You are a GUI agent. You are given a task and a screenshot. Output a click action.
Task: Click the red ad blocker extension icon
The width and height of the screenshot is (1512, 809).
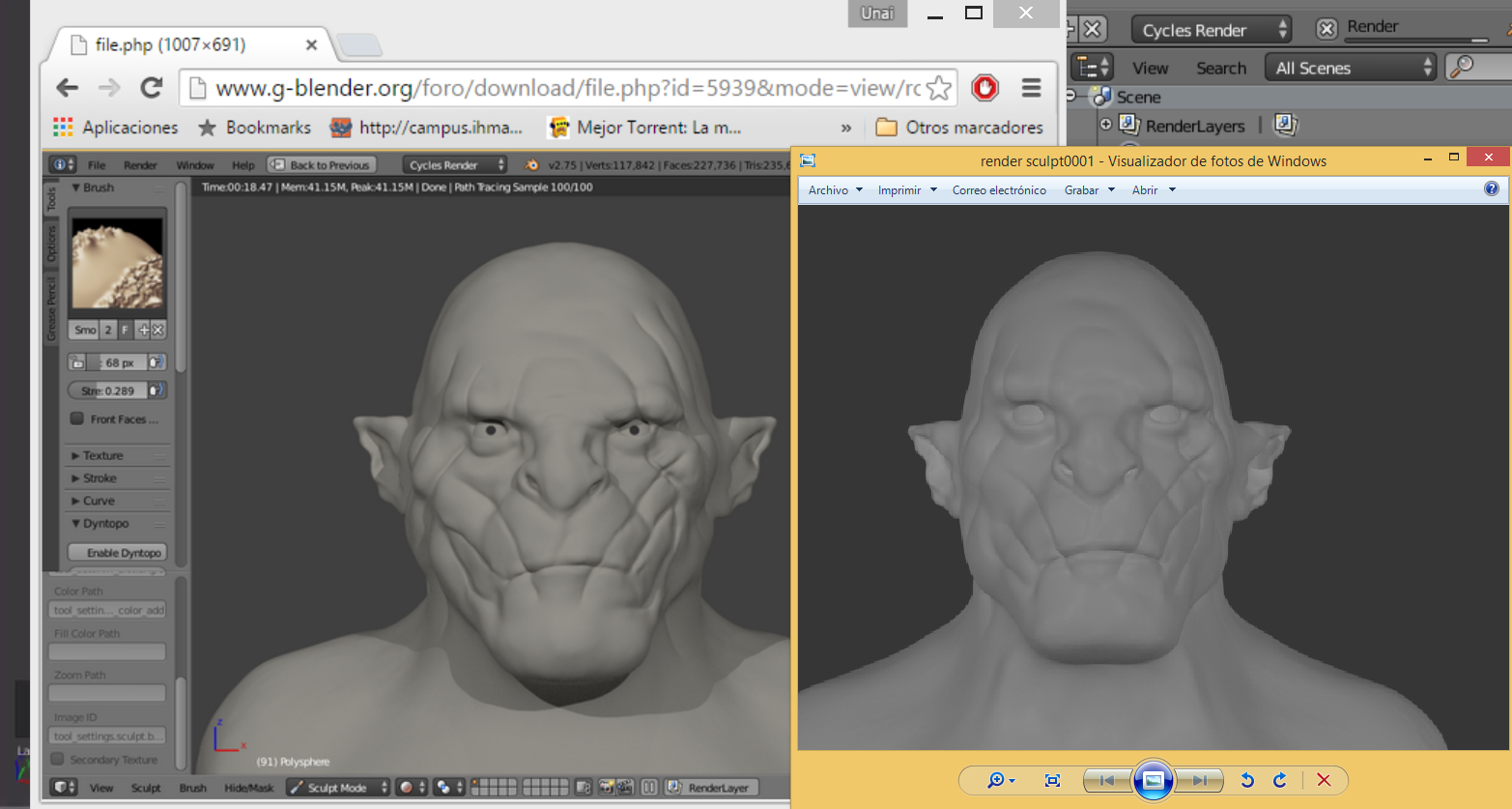coord(984,88)
